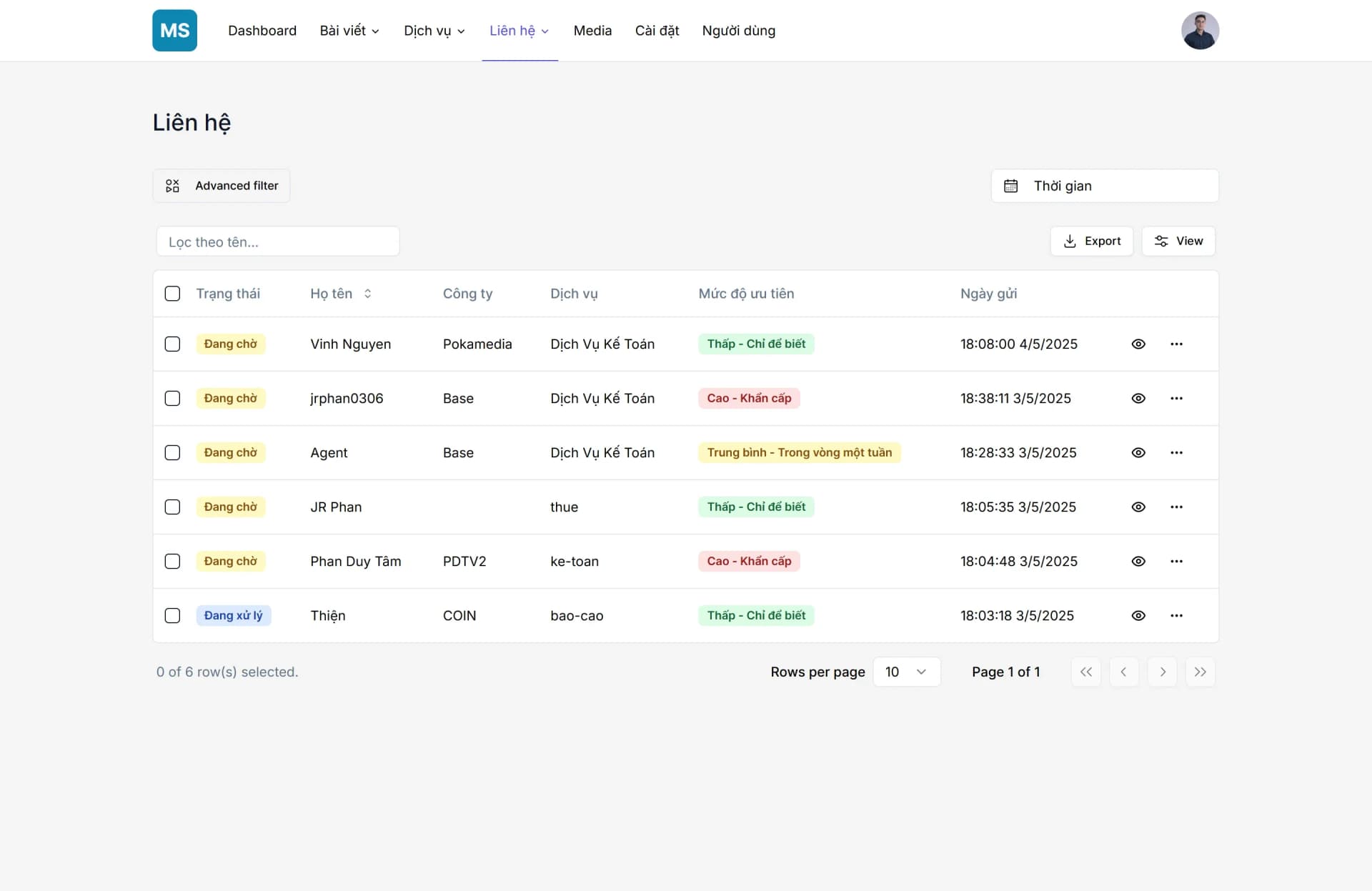Click the Export button

coord(1092,242)
